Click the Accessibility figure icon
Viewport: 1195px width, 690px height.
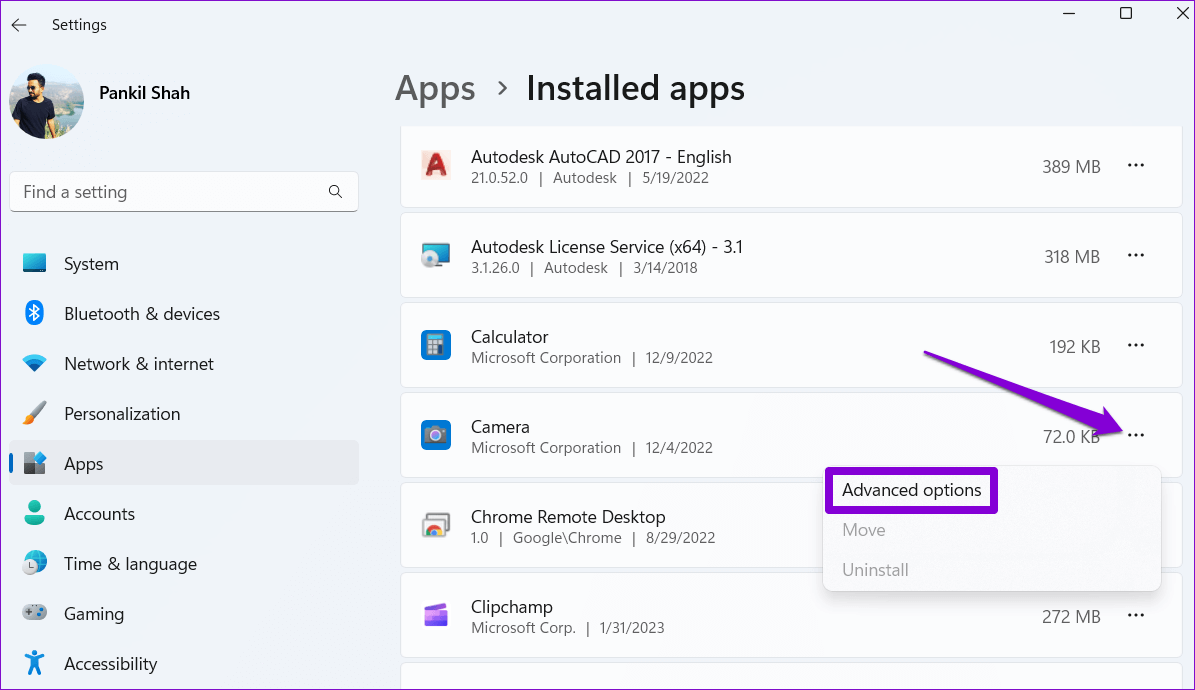click(34, 663)
